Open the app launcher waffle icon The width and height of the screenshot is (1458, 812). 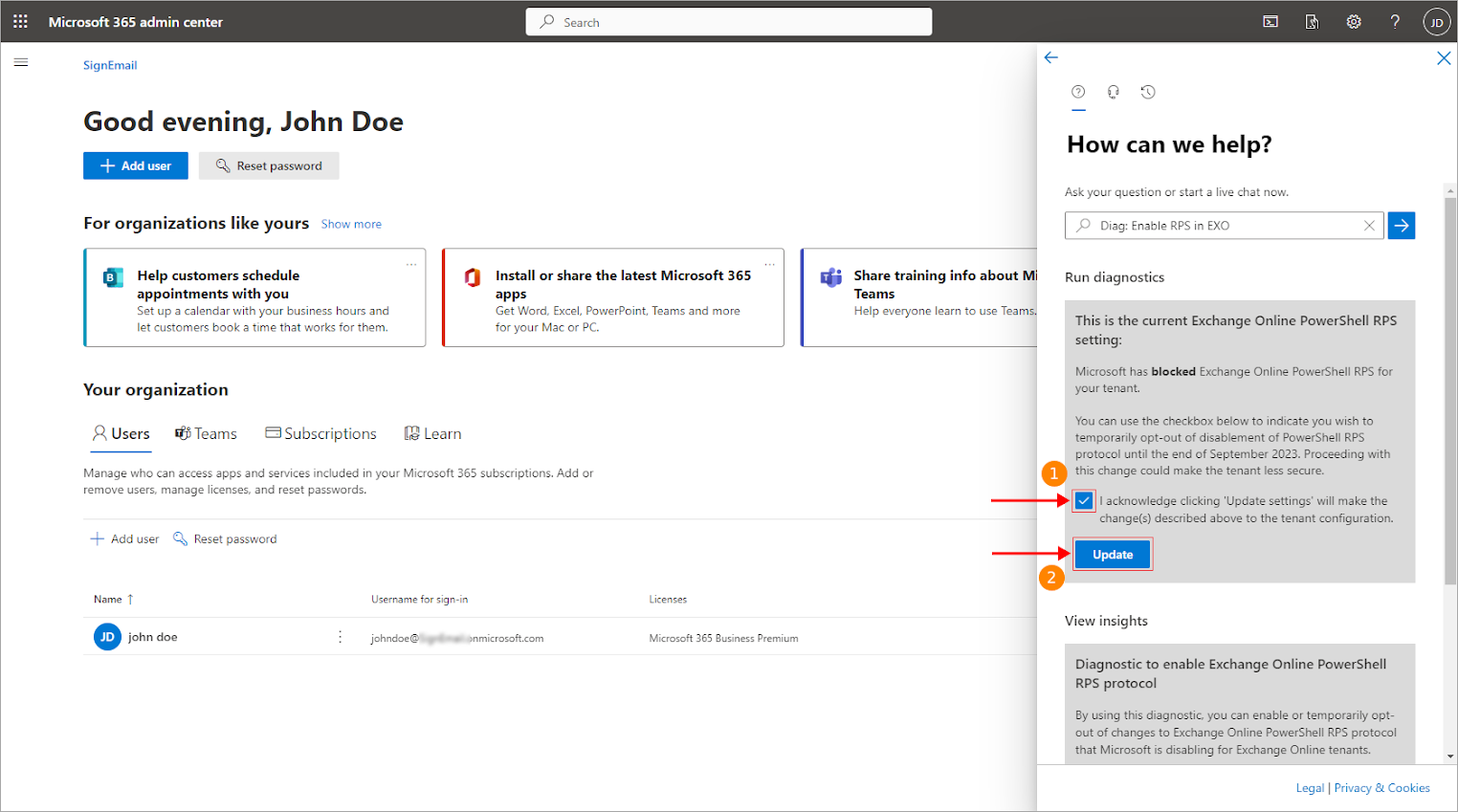point(20,21)
